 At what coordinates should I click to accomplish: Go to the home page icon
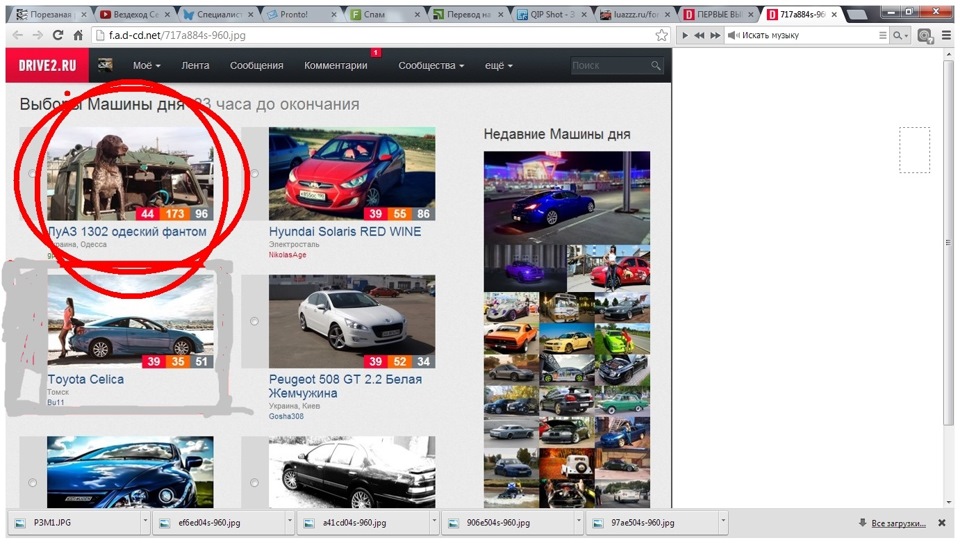(x=78, y=36)
